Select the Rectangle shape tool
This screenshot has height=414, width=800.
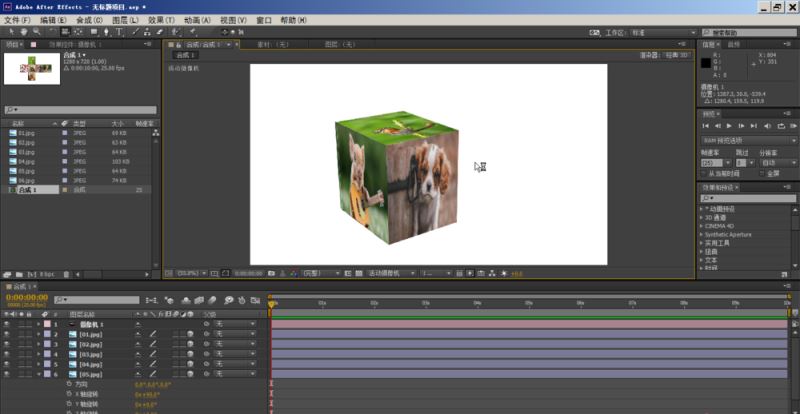pos(94,32)
